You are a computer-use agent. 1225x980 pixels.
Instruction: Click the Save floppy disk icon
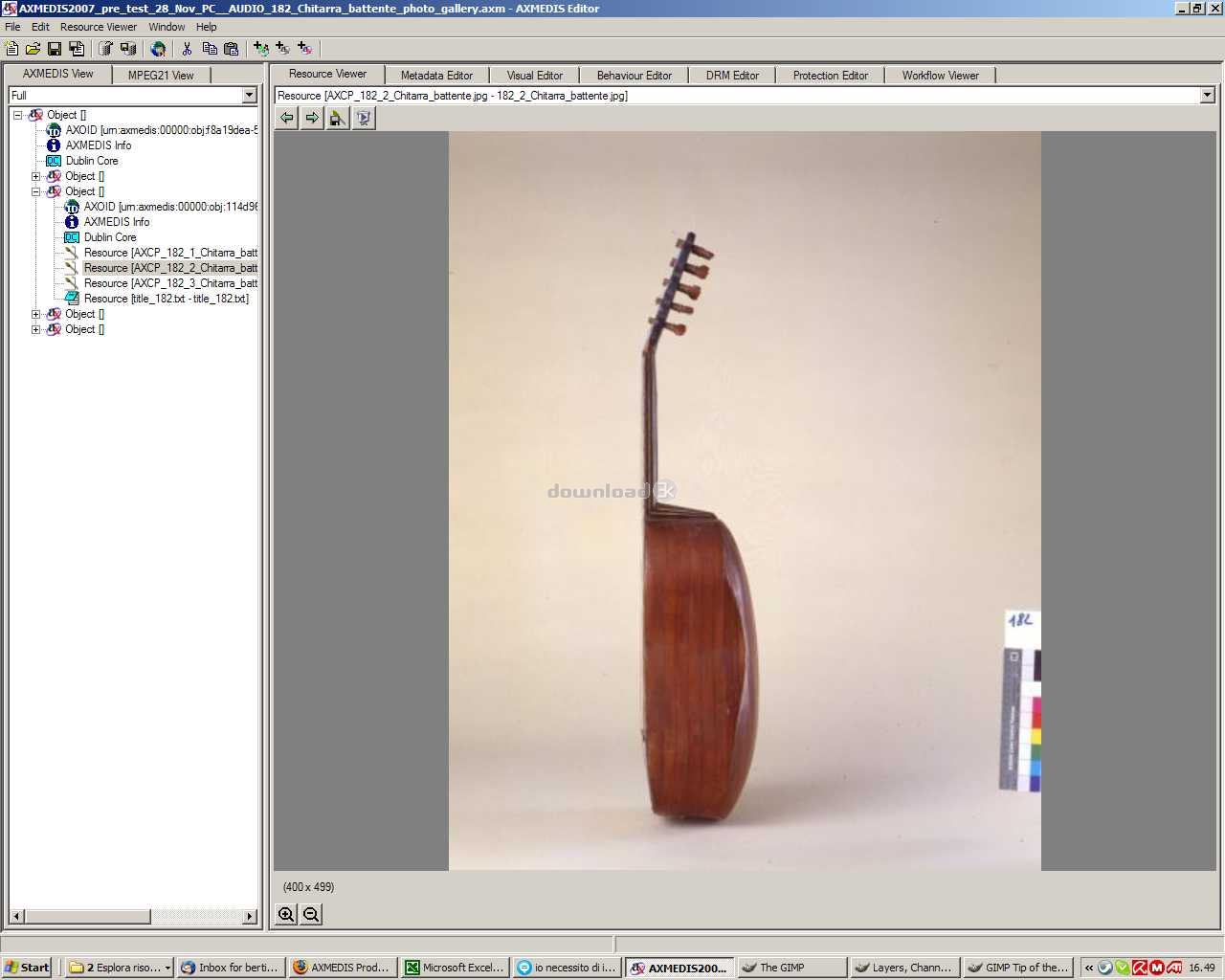(x=55, y=49)
